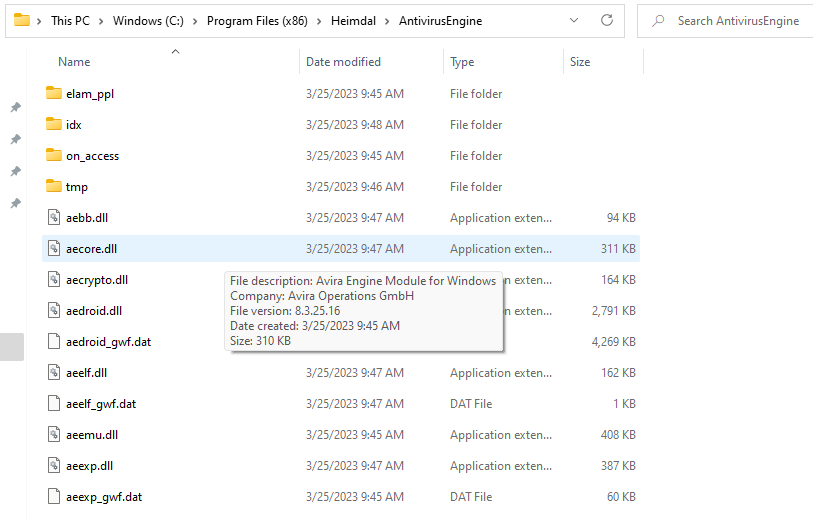Click the aebb.dll file icon
This screenshot has height=532, width=813.
pos(55,218)
